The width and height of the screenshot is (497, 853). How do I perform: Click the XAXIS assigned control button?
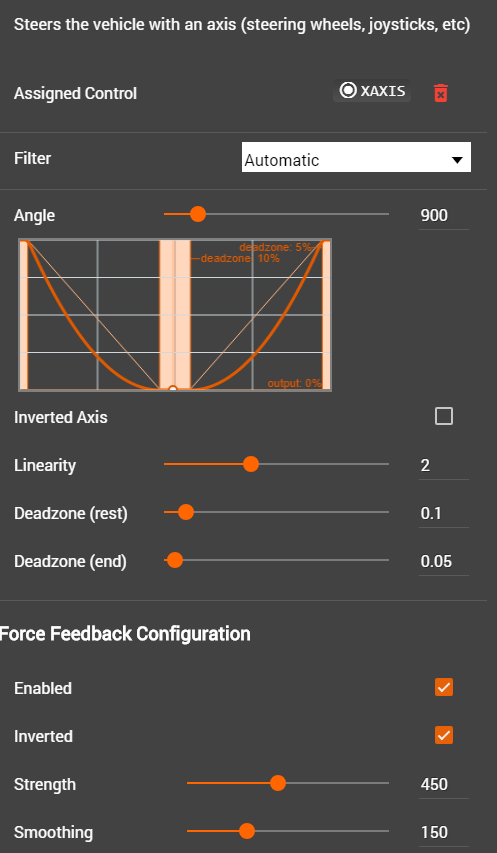pos(372,91)
